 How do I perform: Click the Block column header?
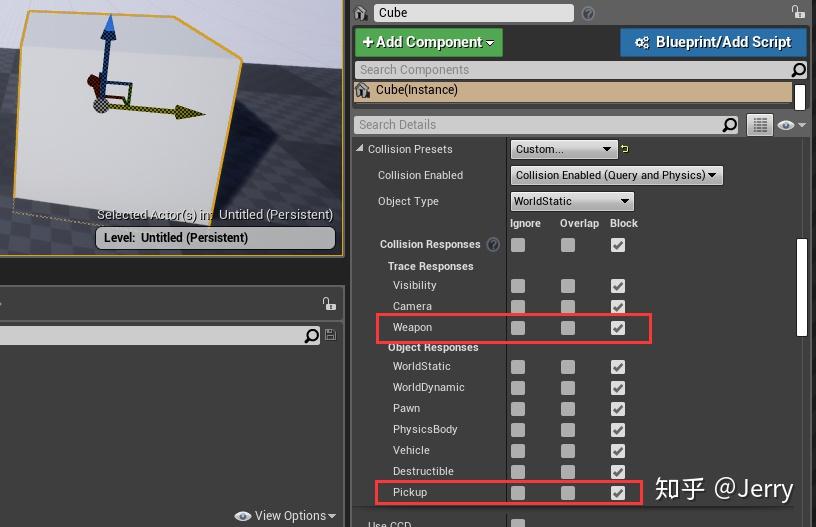(623, 223)
